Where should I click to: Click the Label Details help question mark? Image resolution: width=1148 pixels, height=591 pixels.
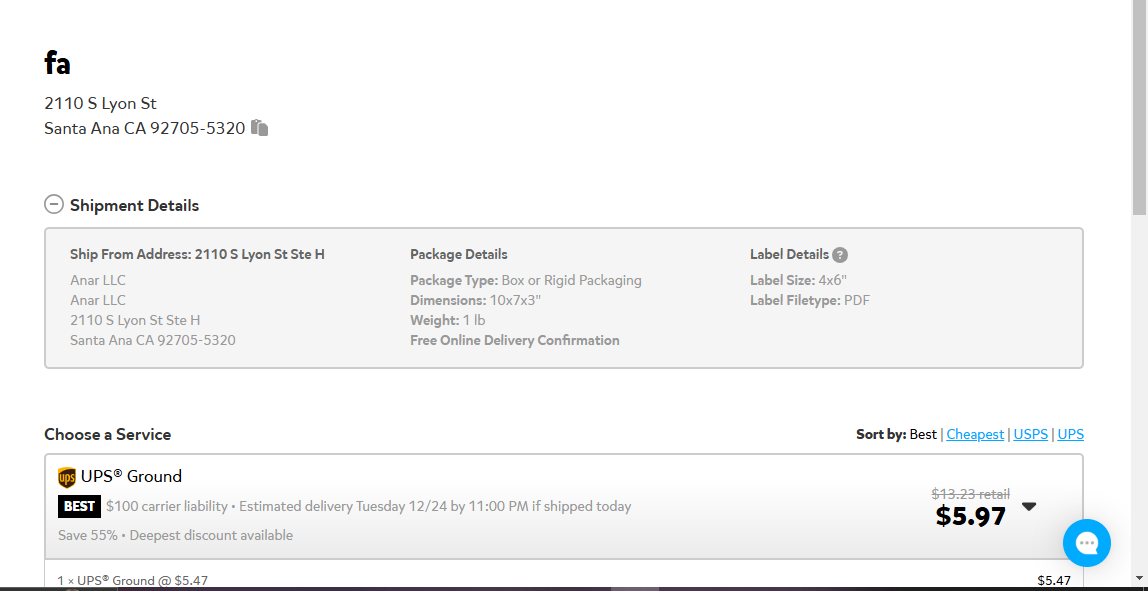pyautogui.click(x=840, y=255)
